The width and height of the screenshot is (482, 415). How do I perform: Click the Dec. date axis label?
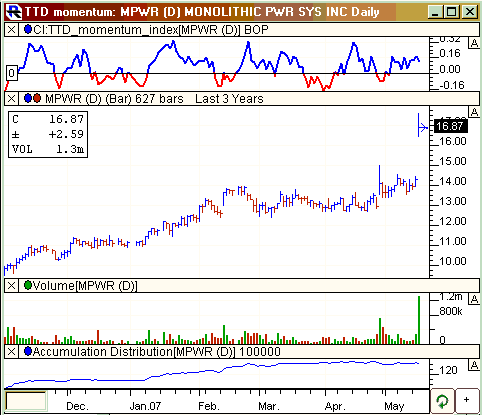click(x=78, y=406)
